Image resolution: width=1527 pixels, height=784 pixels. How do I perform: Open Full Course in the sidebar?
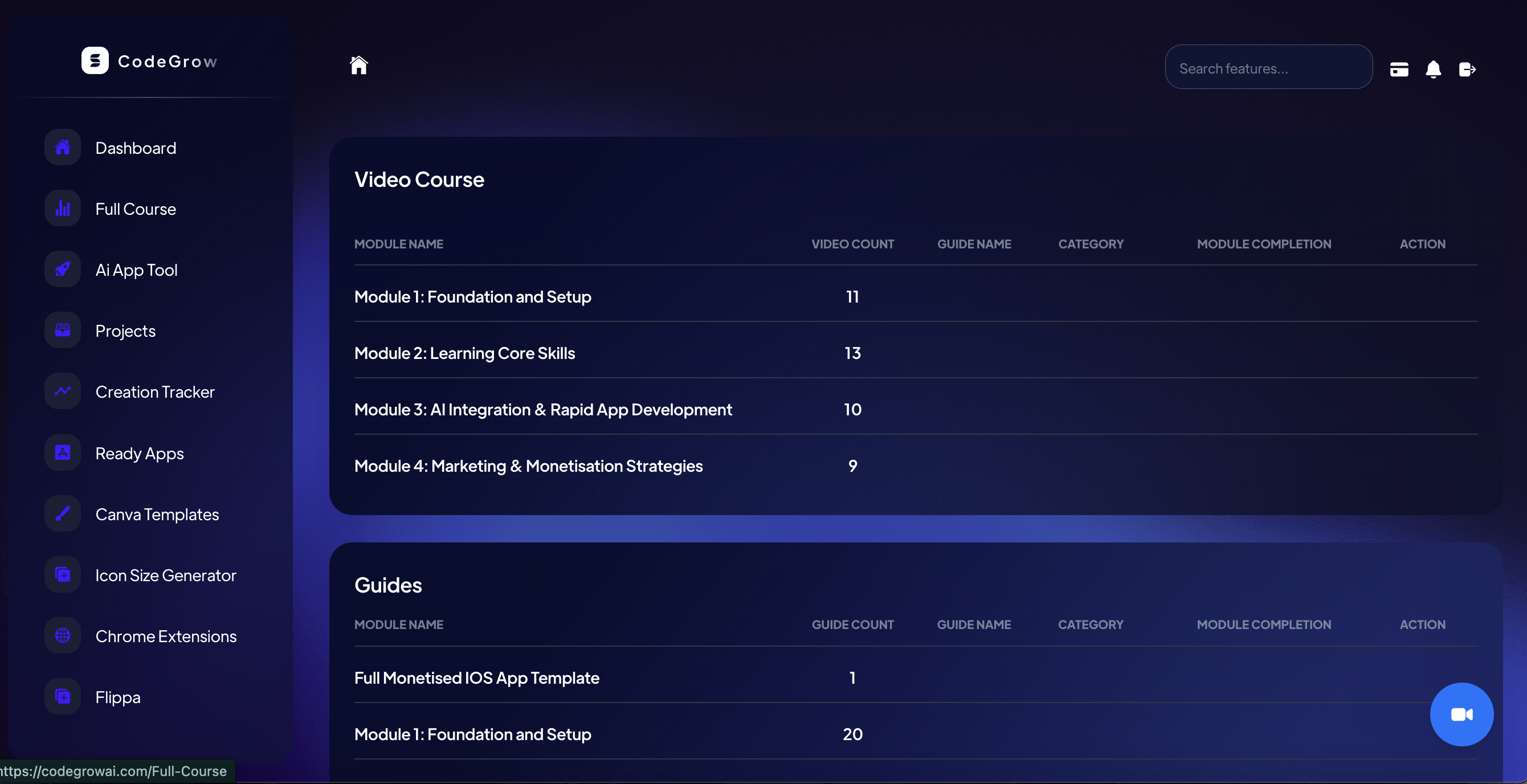[136, 209]
